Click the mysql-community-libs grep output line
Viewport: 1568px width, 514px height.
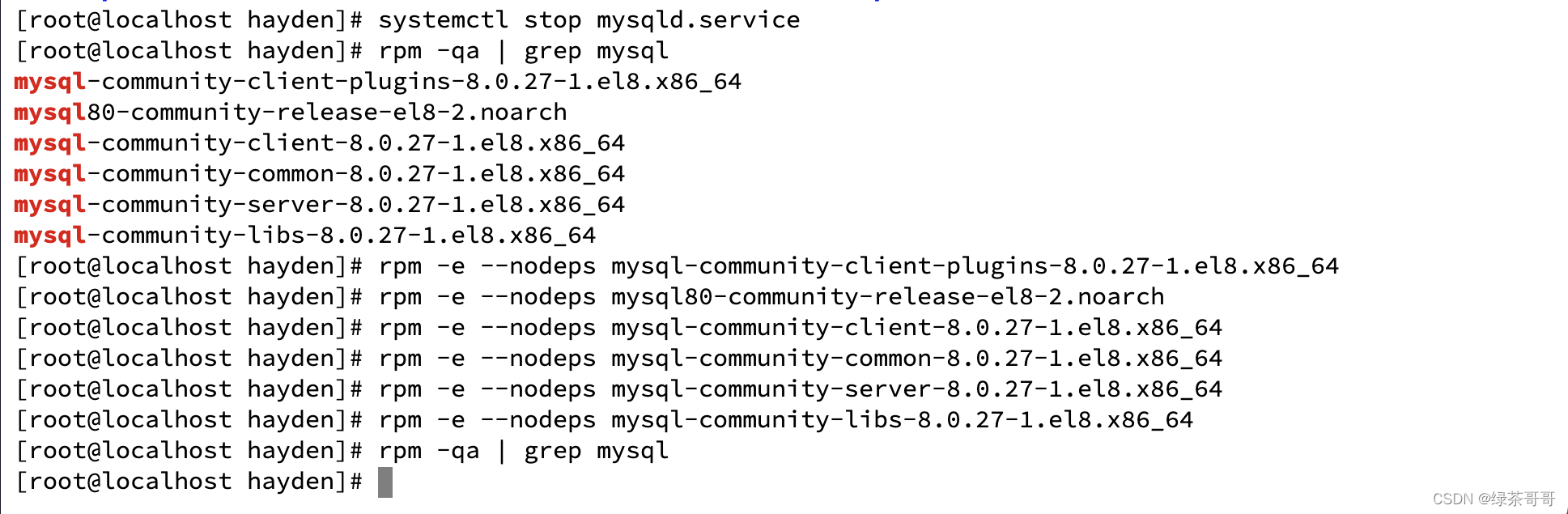(304, 236)
